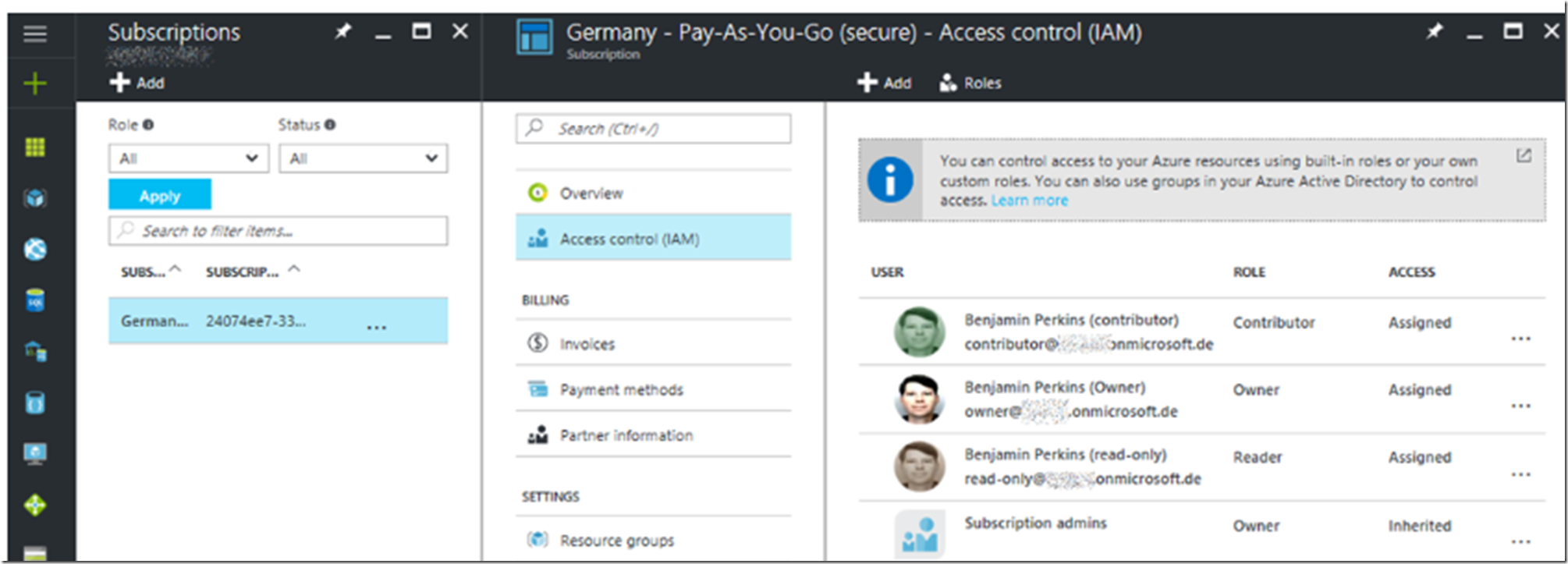Pin the Access control (IAM) blade
The height and width of the screenshot is (564, 1568).
(1434, 31)
